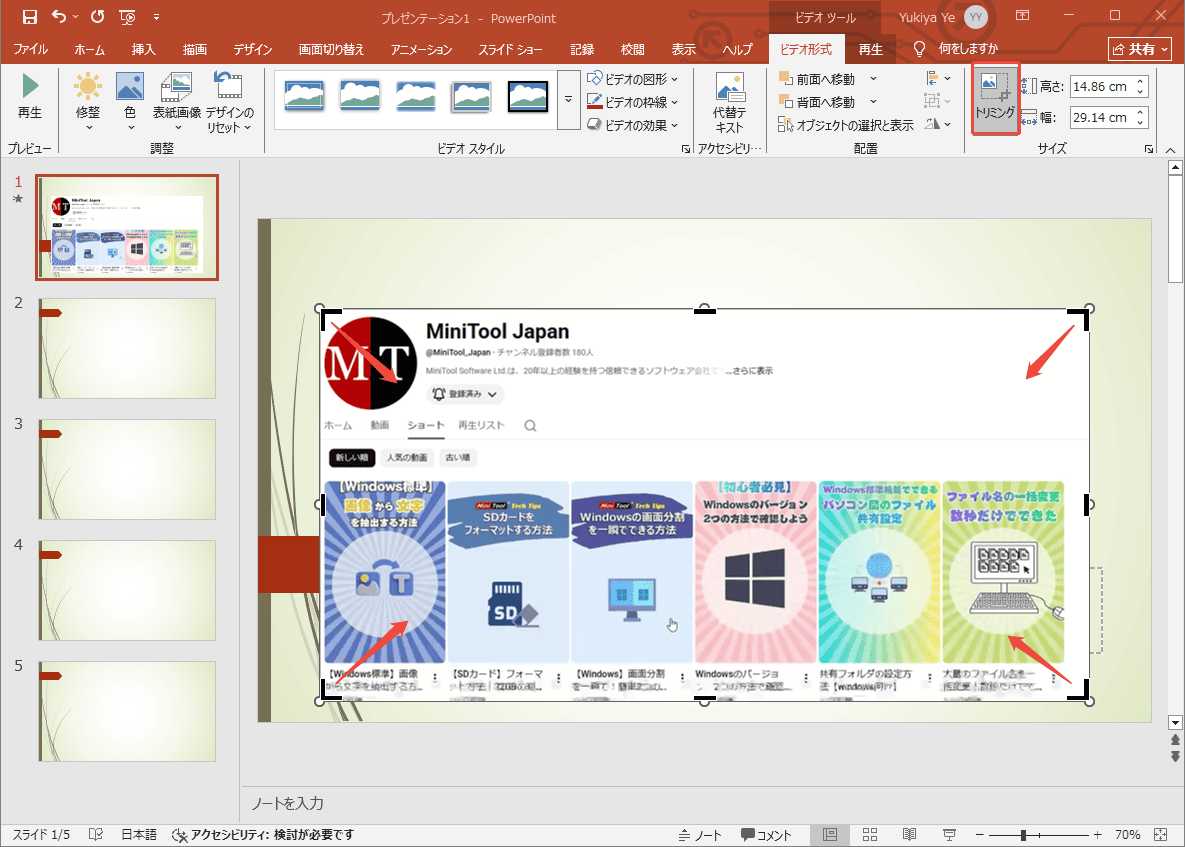
Task: Switch to 閲覧表示 view in status bar
Action: click(x=909, y=834)
